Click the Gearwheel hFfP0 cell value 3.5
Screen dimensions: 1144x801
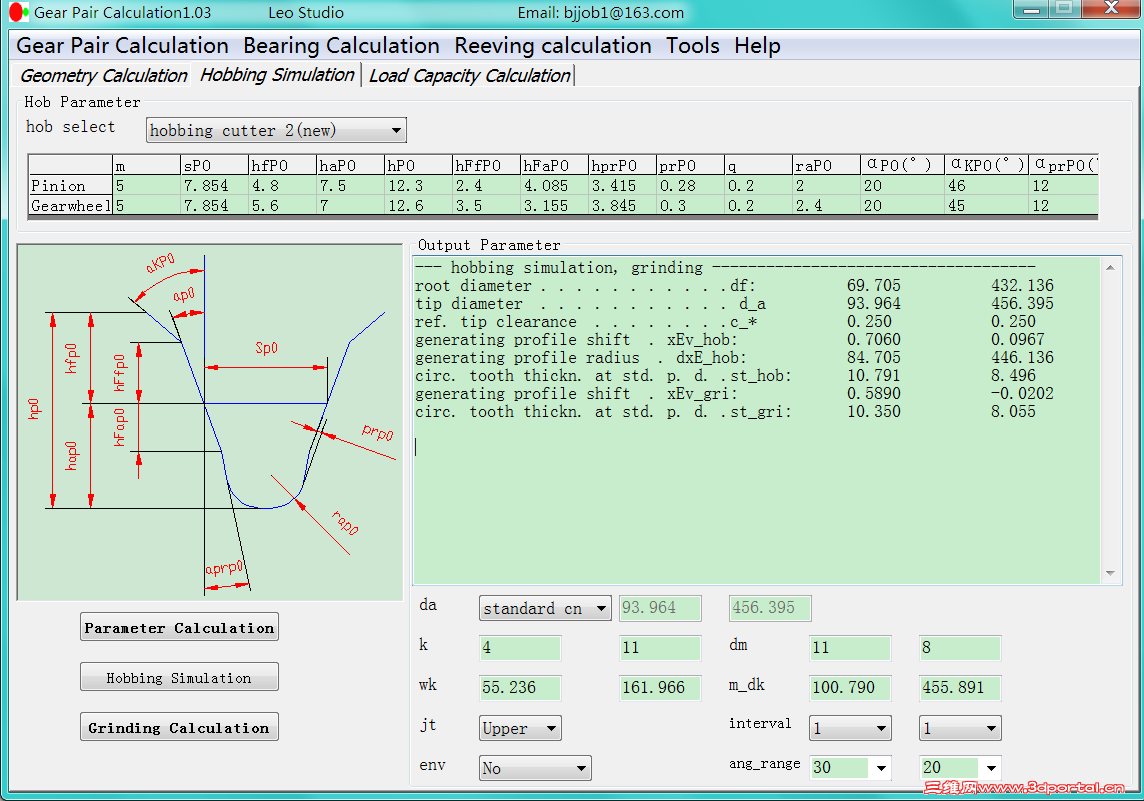coord(486,206)
